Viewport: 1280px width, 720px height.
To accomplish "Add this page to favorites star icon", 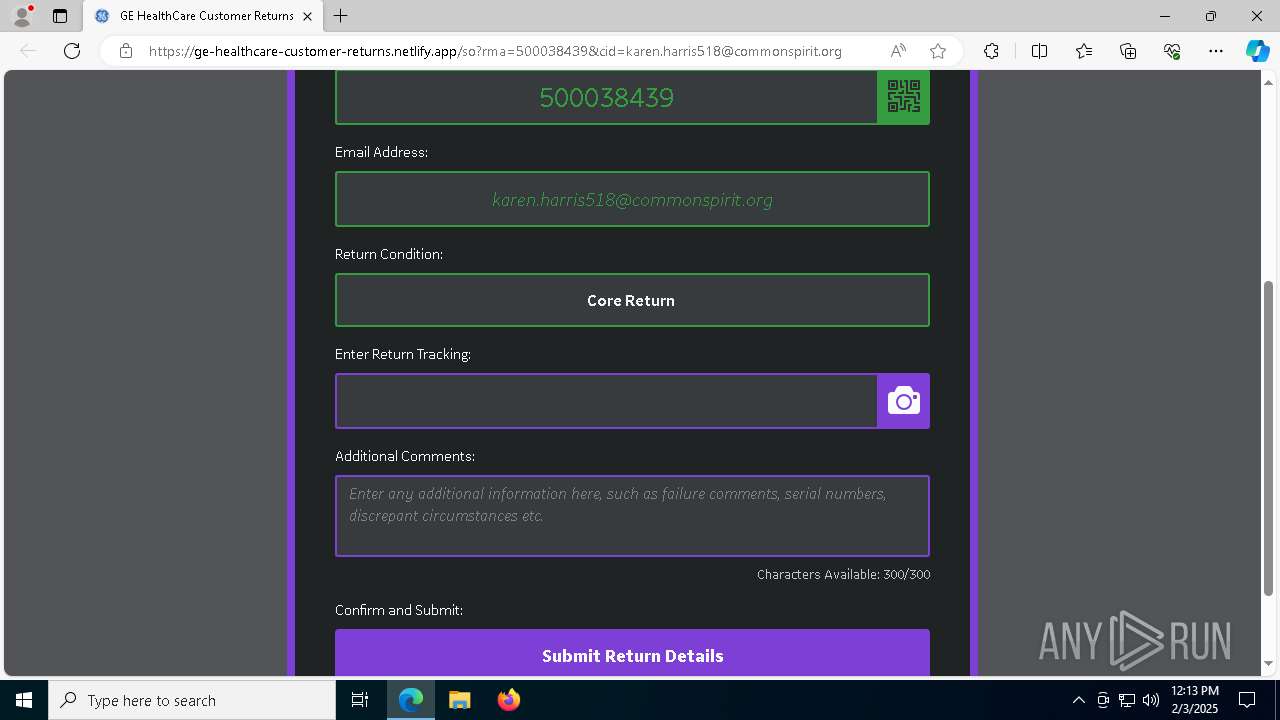I will [x=938, y=51].
